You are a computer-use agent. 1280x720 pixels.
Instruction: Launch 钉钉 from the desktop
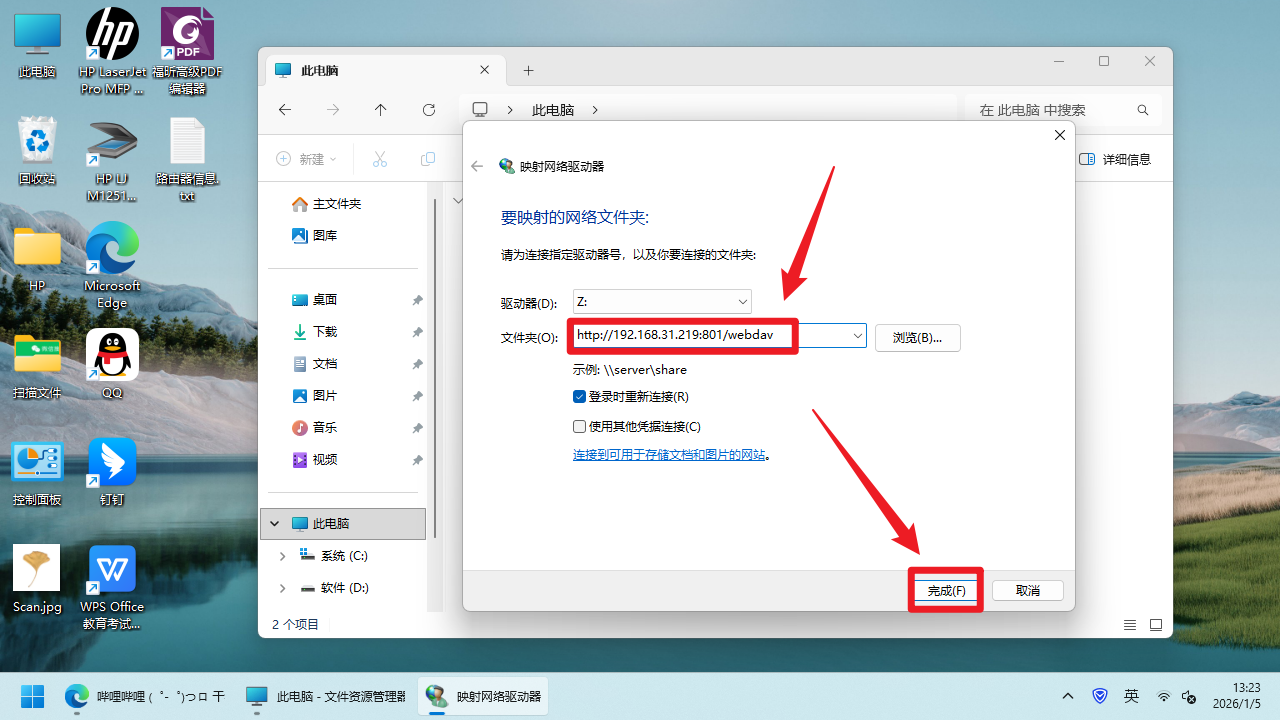click(x=111, y=463)
